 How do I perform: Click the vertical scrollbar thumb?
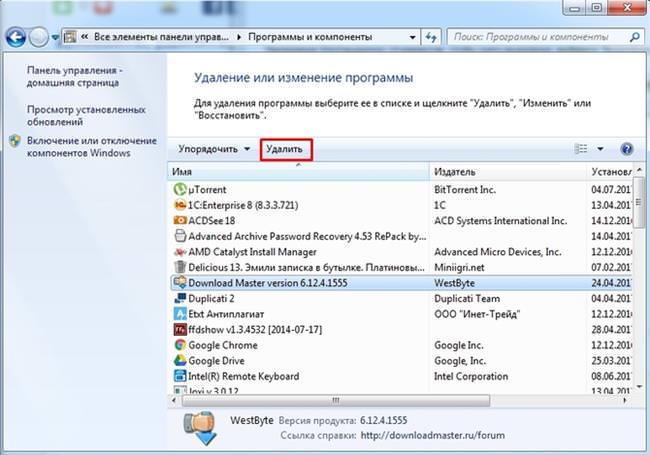(x=639, y=202)
